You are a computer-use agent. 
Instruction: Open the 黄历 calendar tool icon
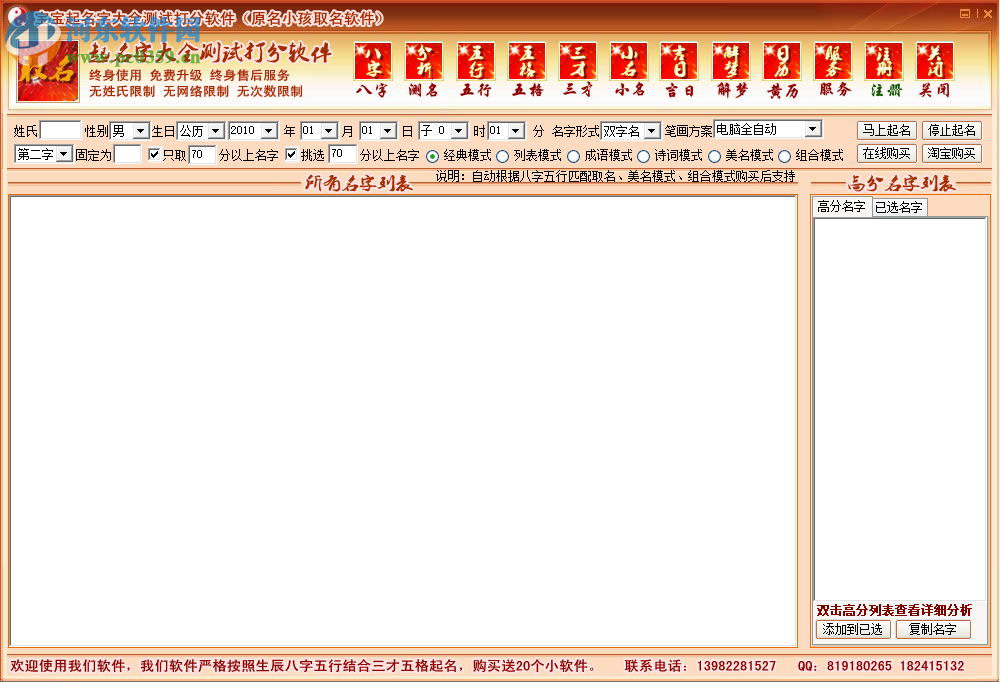[782, 60]
